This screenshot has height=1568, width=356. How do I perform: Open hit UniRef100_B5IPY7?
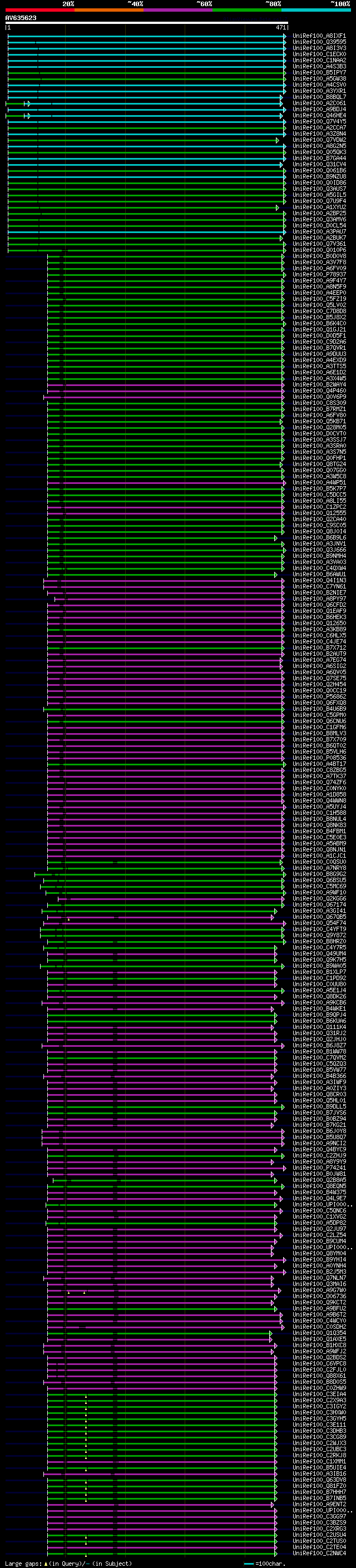coord(319,72)
